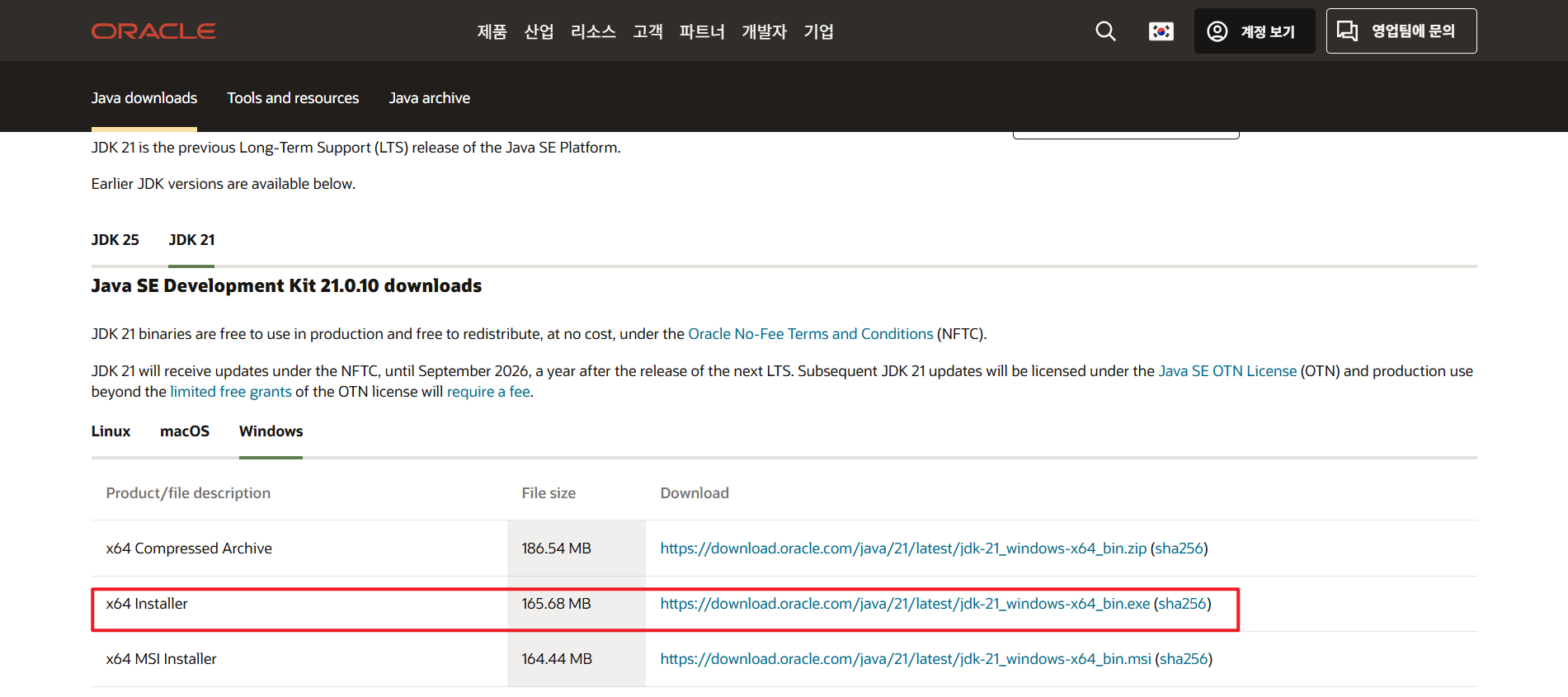Image resolution: width=1568 pixels, height=697 pixels.
Task: Open sha256 for the x64 Installer
Action: (x=1182, y=604)
